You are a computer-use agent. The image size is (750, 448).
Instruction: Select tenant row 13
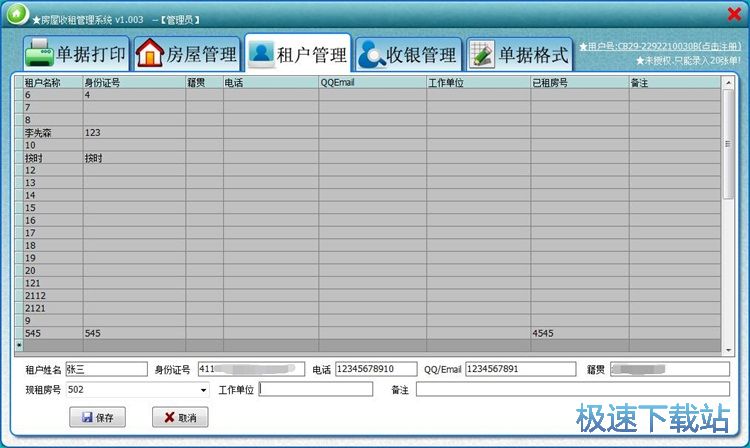point(367,183)
